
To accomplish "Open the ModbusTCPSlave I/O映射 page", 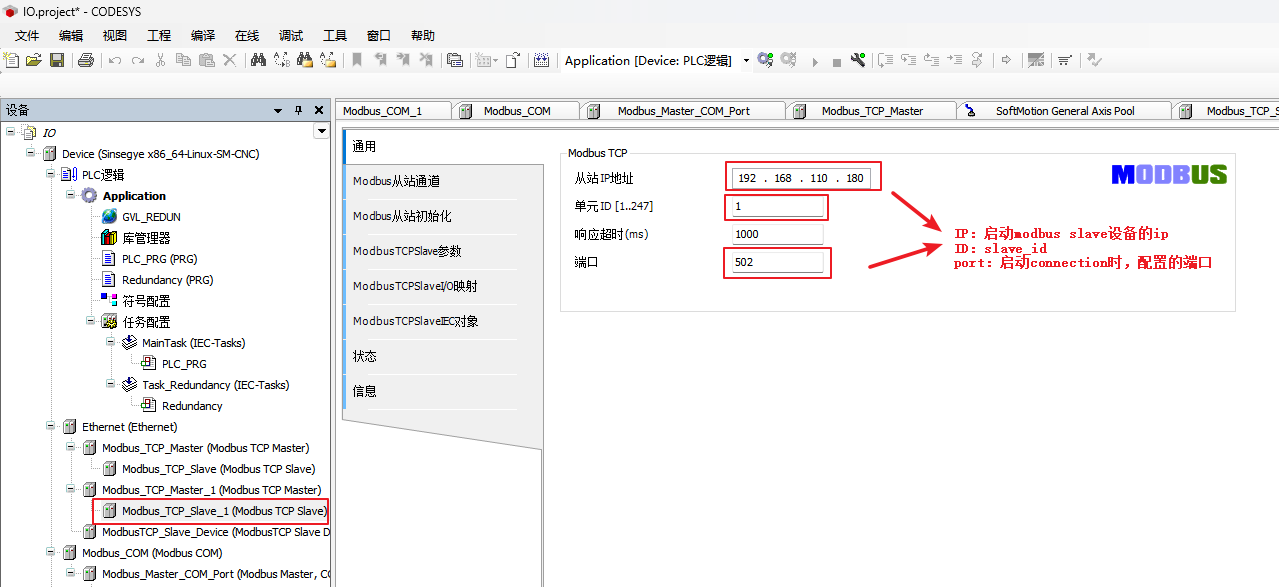I will pyautogui.click(x=415, y=286).
